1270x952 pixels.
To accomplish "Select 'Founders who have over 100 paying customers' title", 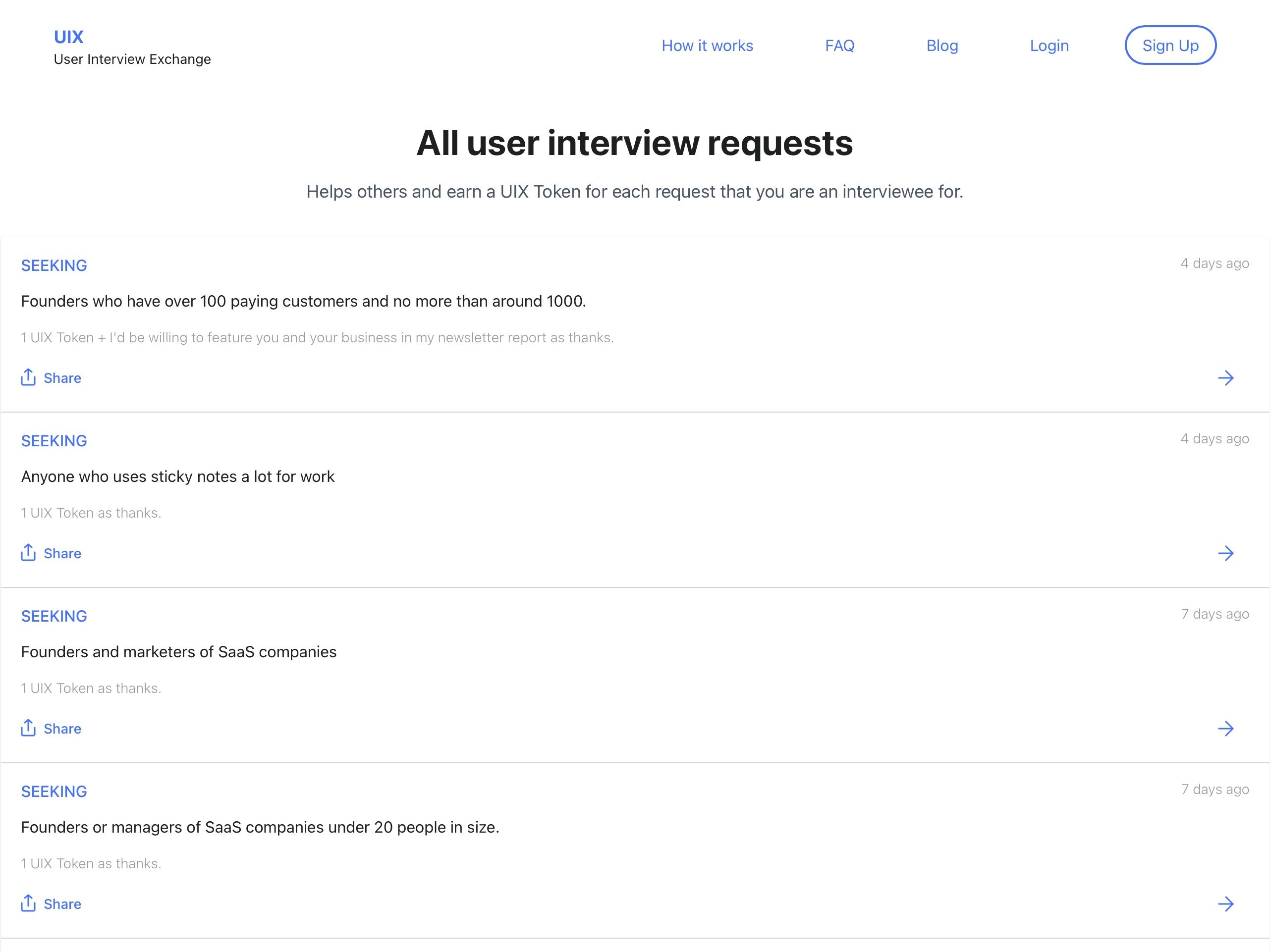I will [x=303, y=301].
